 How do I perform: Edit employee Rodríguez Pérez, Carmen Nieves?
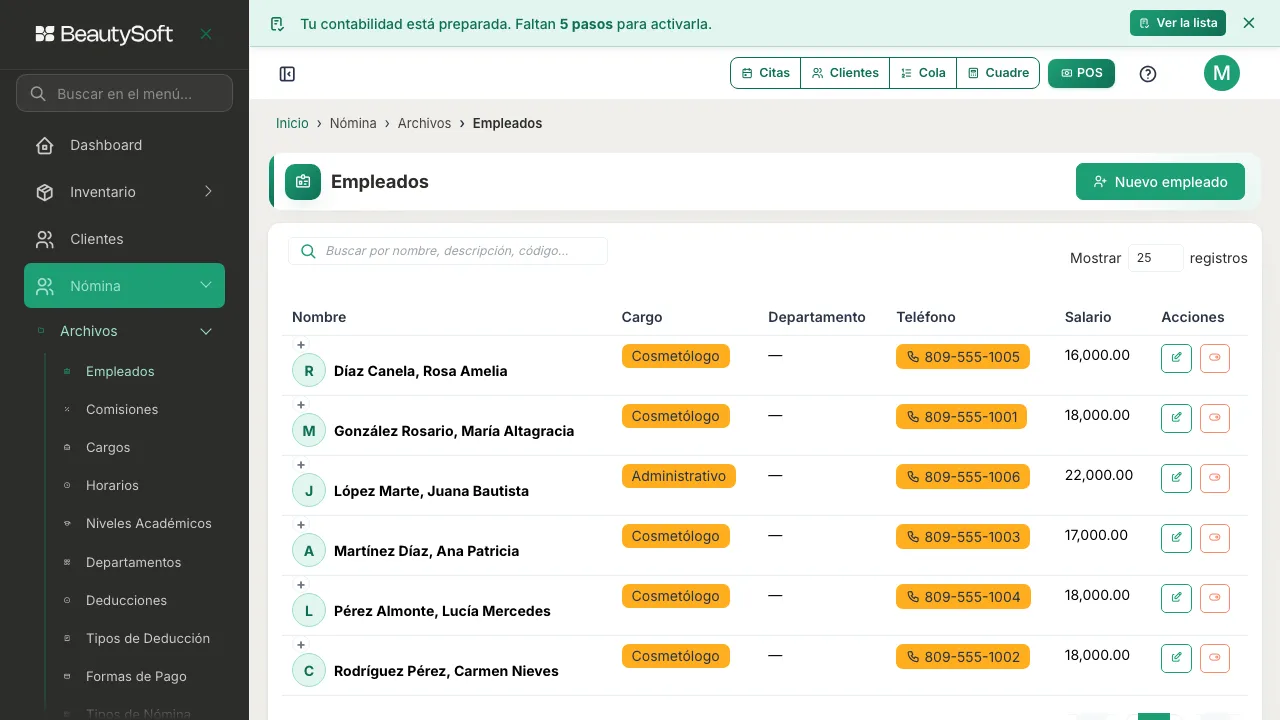tap(1176, 658)
